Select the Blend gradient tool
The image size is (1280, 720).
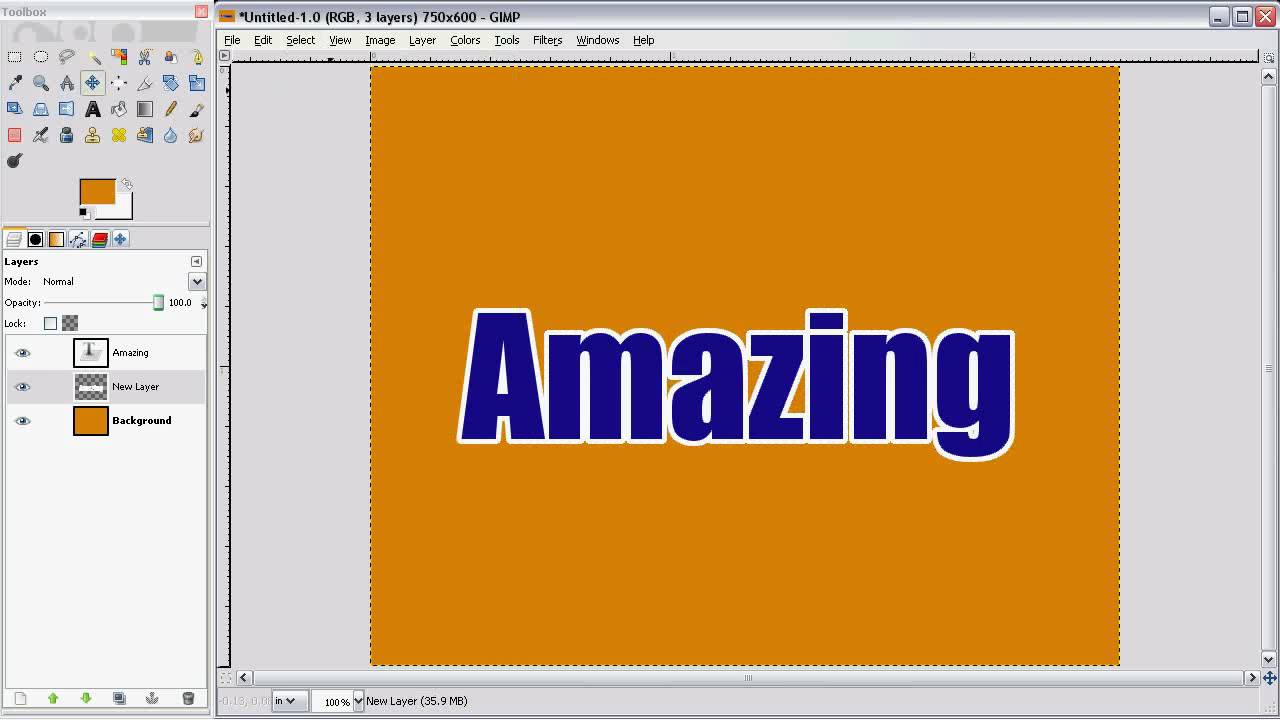(145, 109)
